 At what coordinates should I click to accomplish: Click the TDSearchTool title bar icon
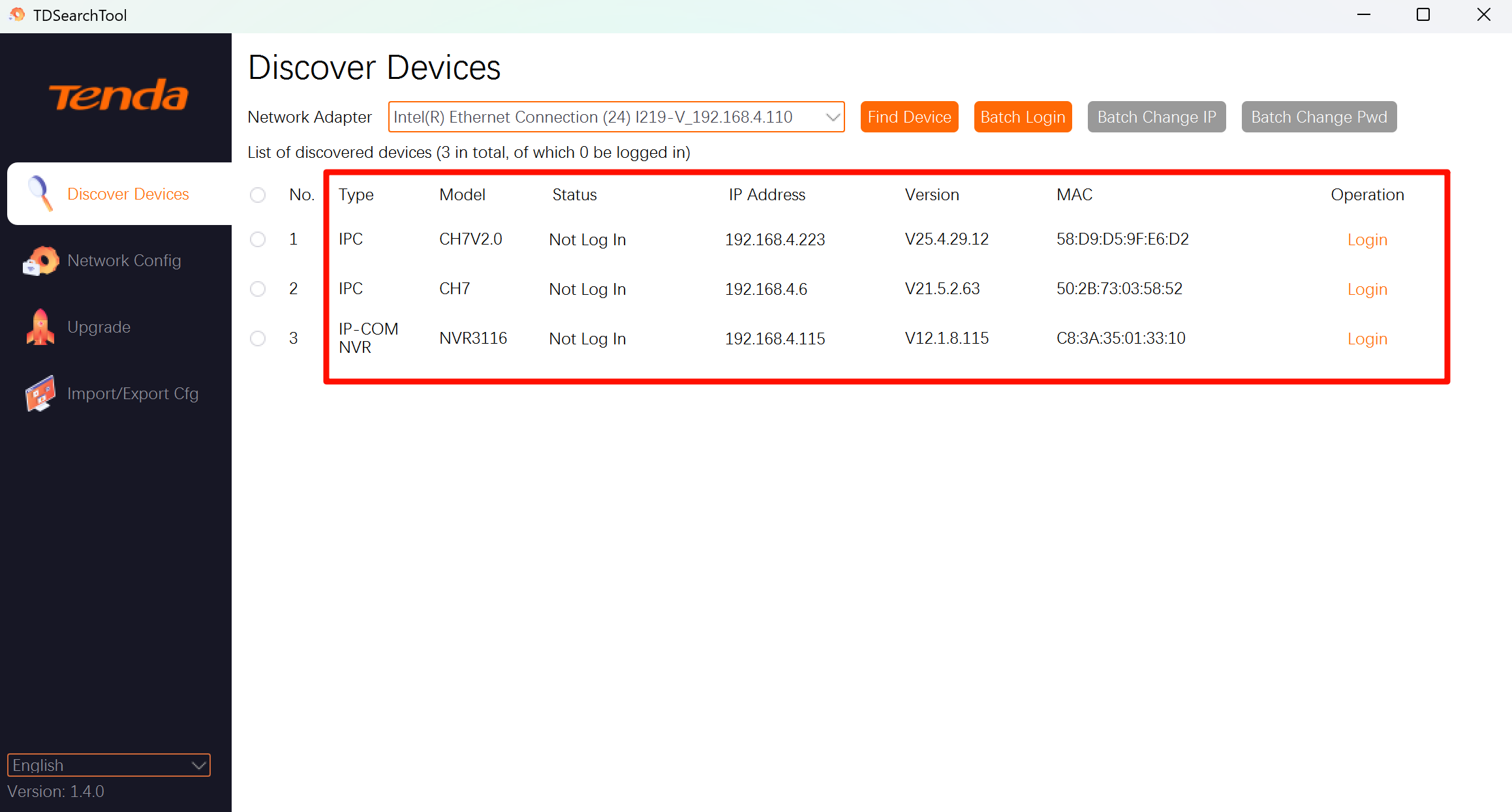[17, 14]
